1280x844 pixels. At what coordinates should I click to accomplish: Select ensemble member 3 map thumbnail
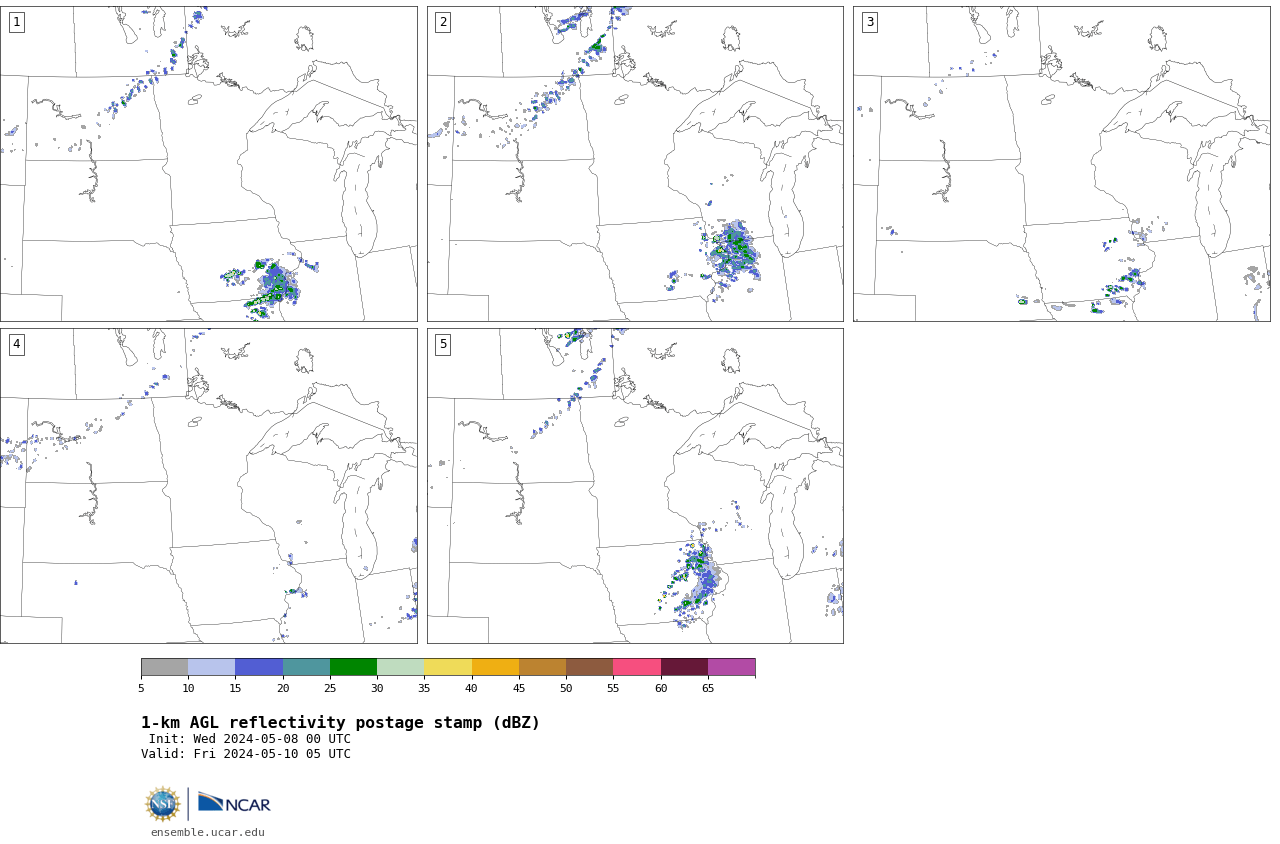[1061, 164]
